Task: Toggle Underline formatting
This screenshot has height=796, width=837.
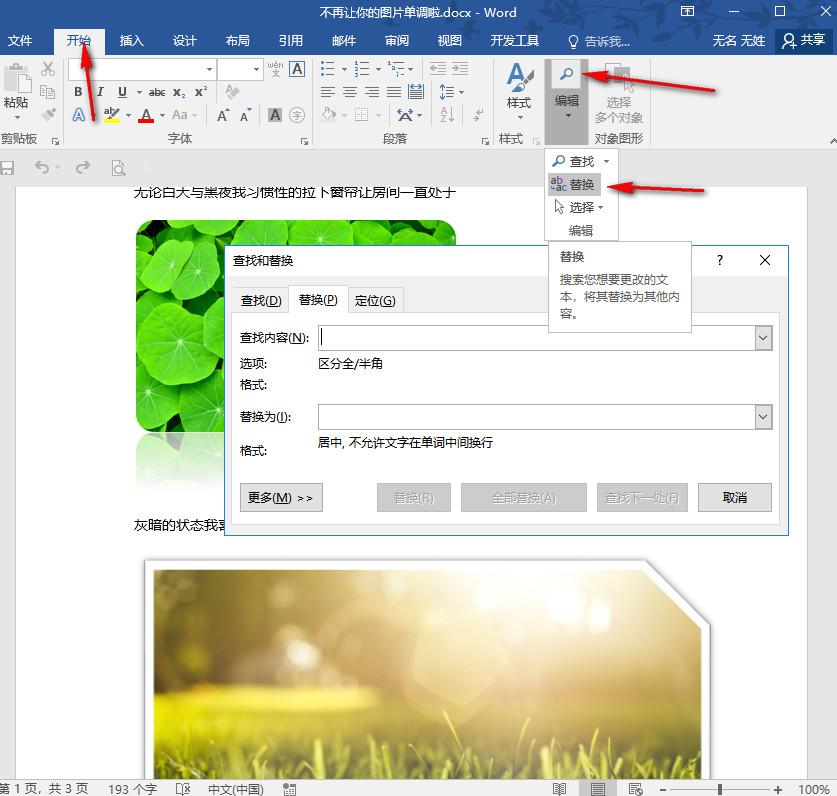Action: point(122,92)
